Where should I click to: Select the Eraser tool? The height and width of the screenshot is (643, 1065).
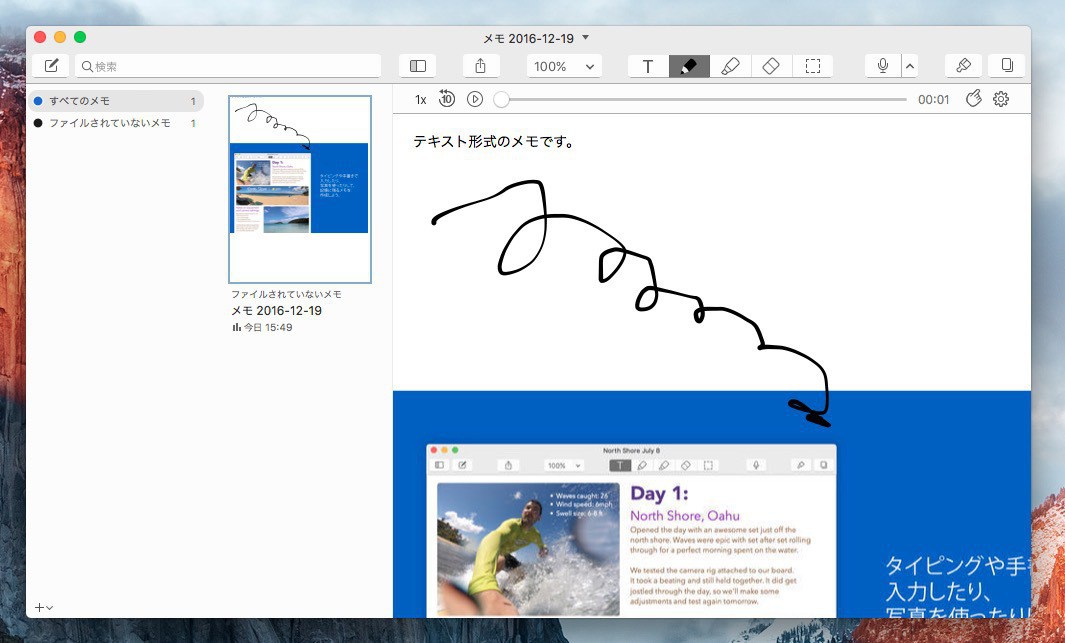click(x=771, y=66)
